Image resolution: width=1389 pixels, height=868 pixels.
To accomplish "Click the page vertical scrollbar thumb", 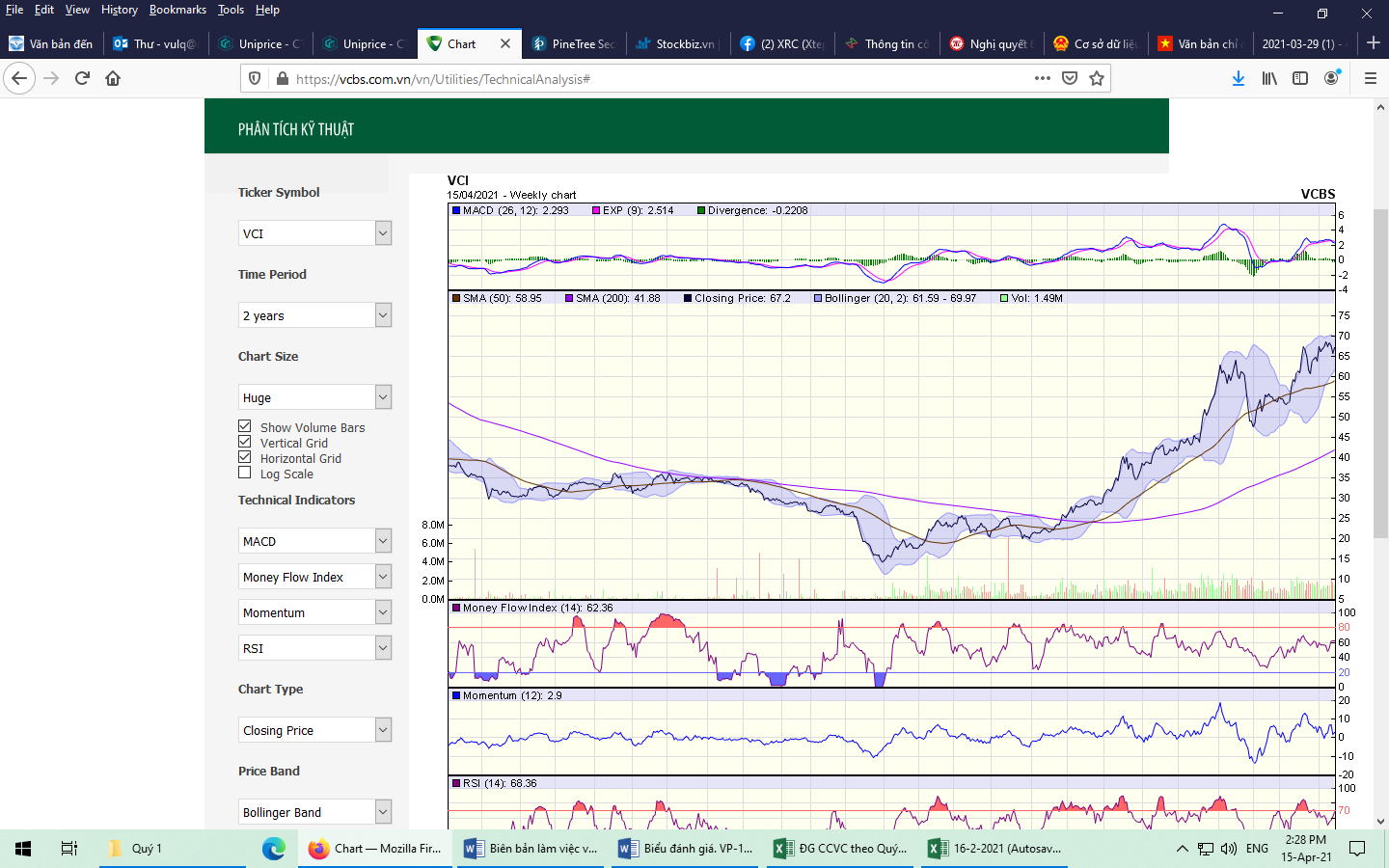I will (x=1380, y=371).
